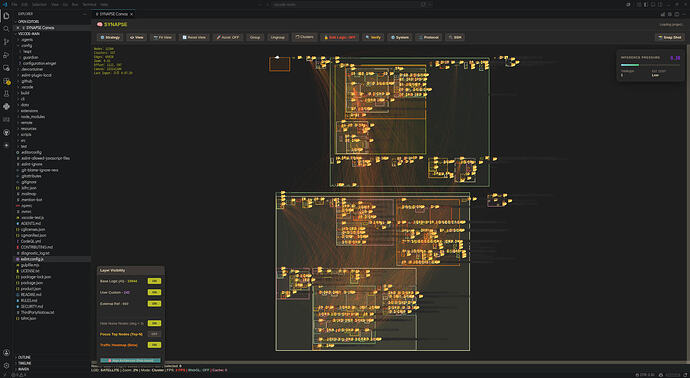This screenshot has height=378, width=690.
Task: Toggle User Custom layer ON switch
Action: coord(154,292)
